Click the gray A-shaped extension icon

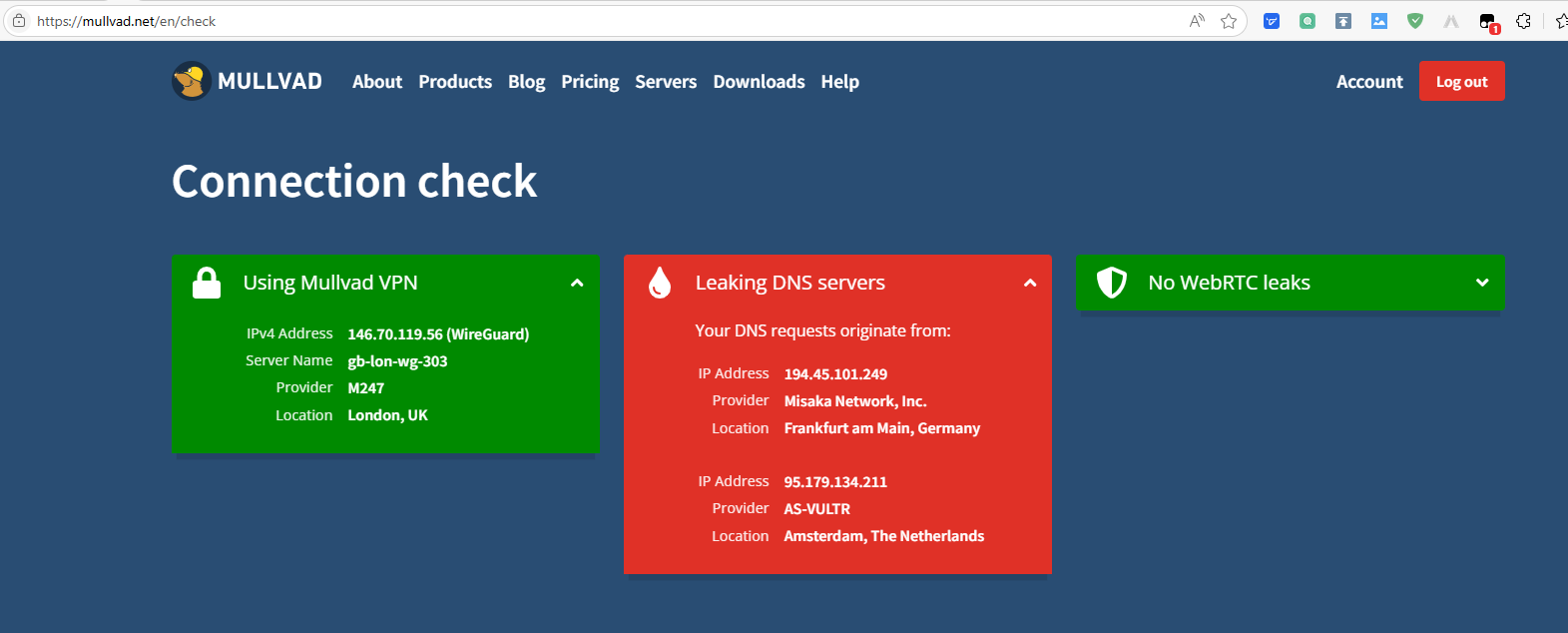click(x=1451, y=21)
